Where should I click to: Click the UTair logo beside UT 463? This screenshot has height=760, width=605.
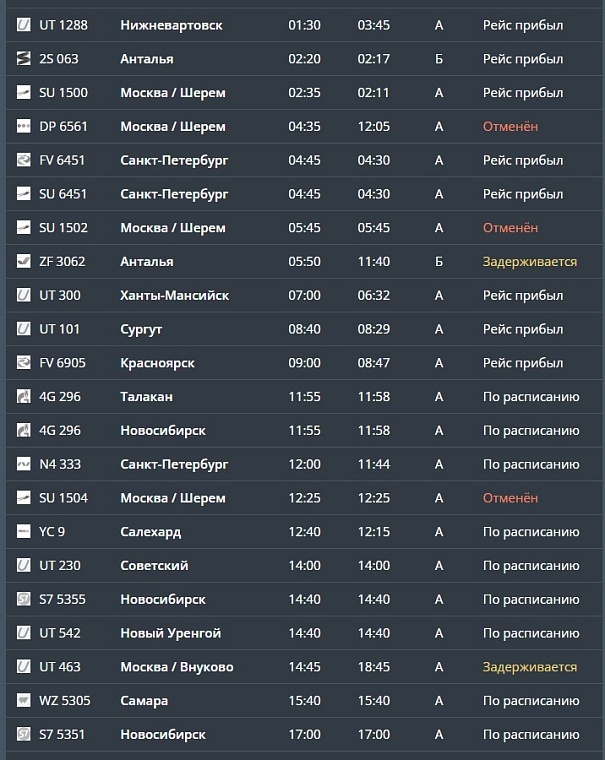point(23,666)
